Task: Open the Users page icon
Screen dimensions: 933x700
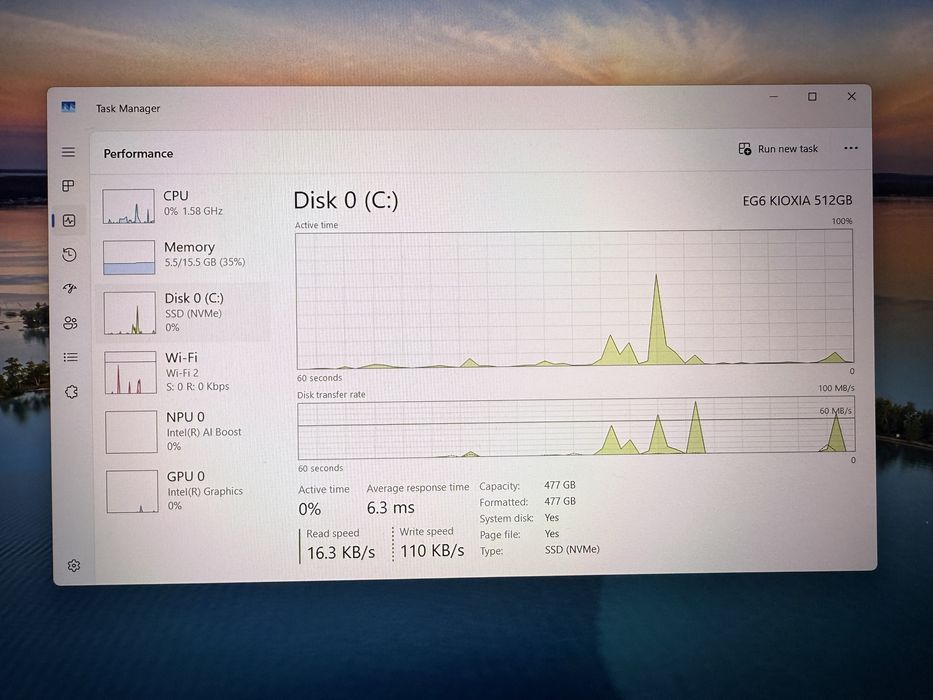Action: (70, 323)
